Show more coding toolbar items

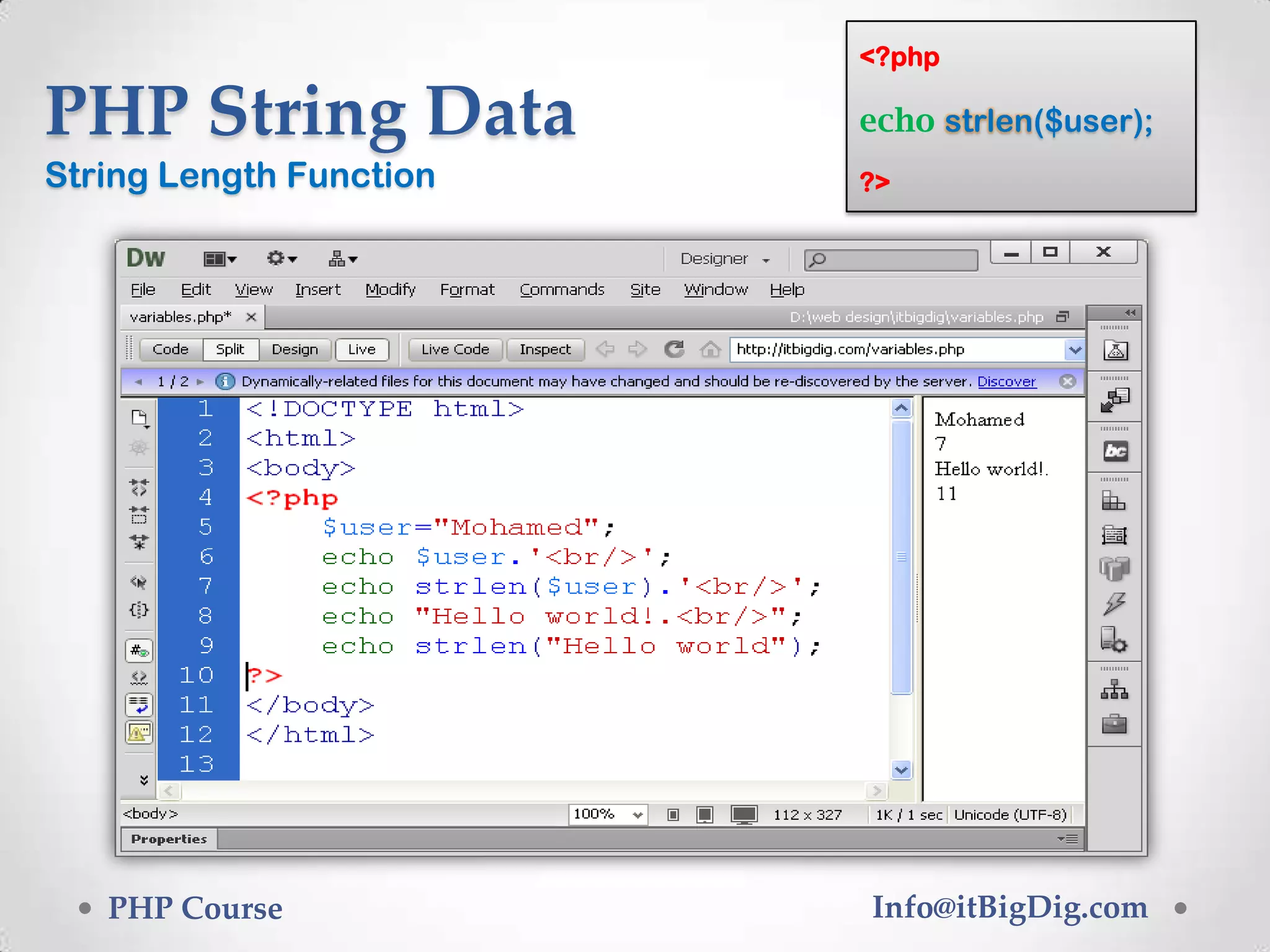coord(144,780)
